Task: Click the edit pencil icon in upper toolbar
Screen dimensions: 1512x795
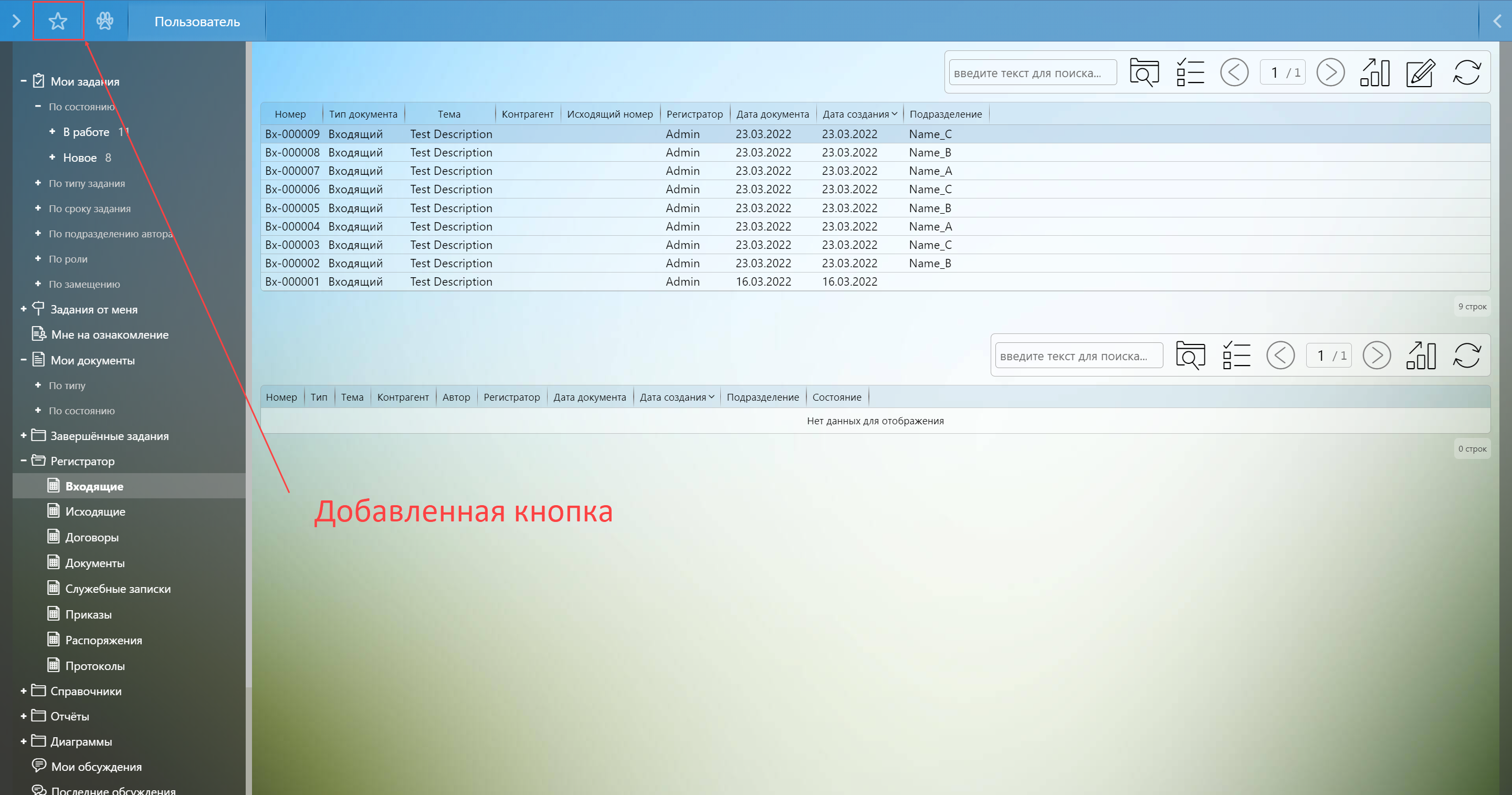Action: click(x=1421, y=73)
